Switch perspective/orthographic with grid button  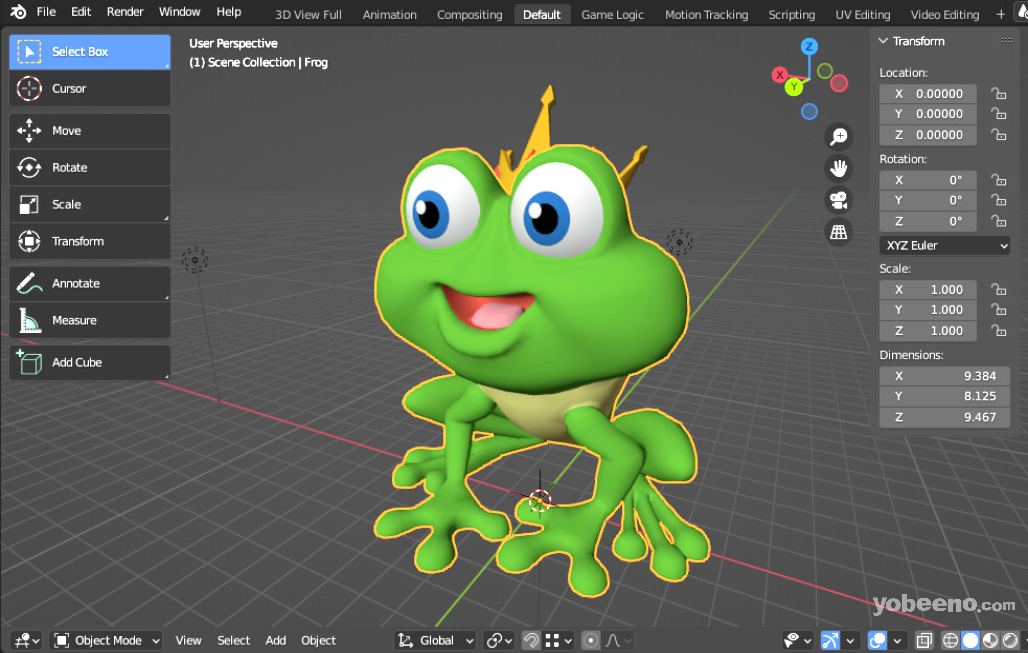pyautogui.click(x=839, y=231)
